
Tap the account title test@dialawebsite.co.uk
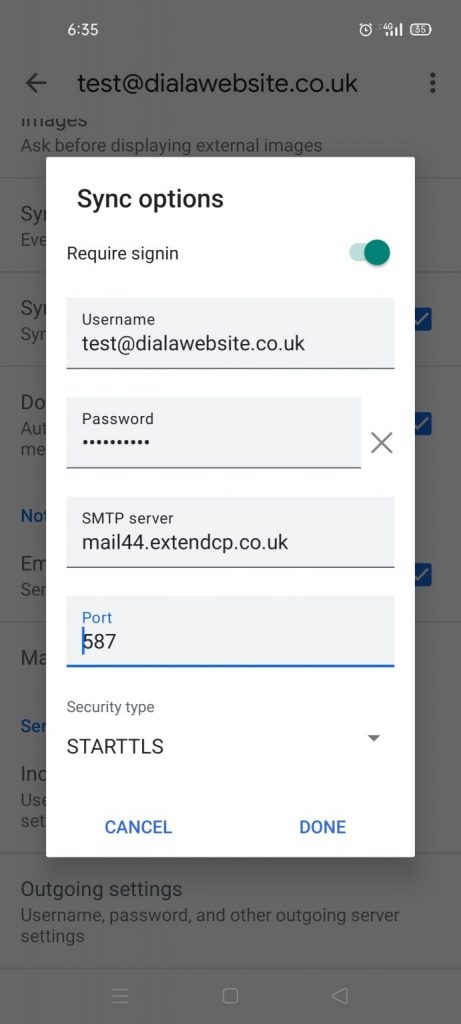217,84
